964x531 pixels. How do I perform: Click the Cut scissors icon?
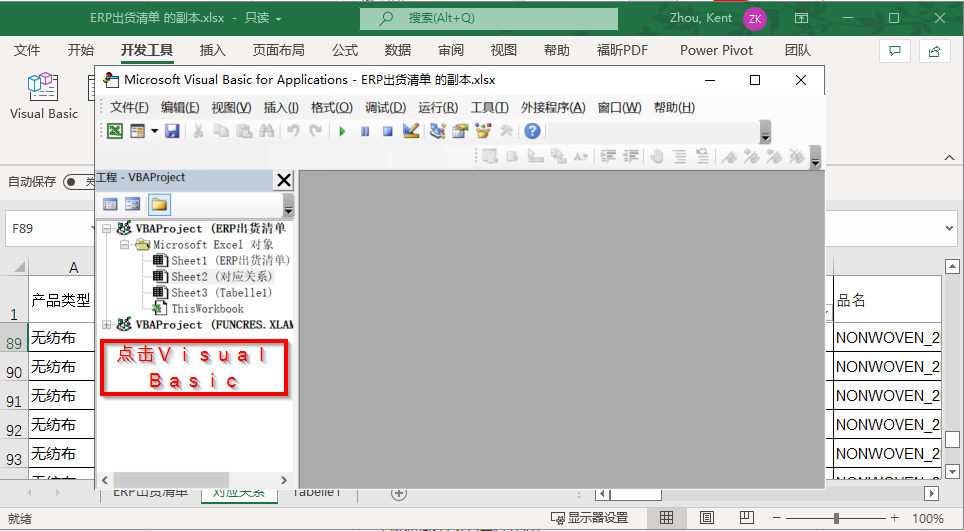198,131
